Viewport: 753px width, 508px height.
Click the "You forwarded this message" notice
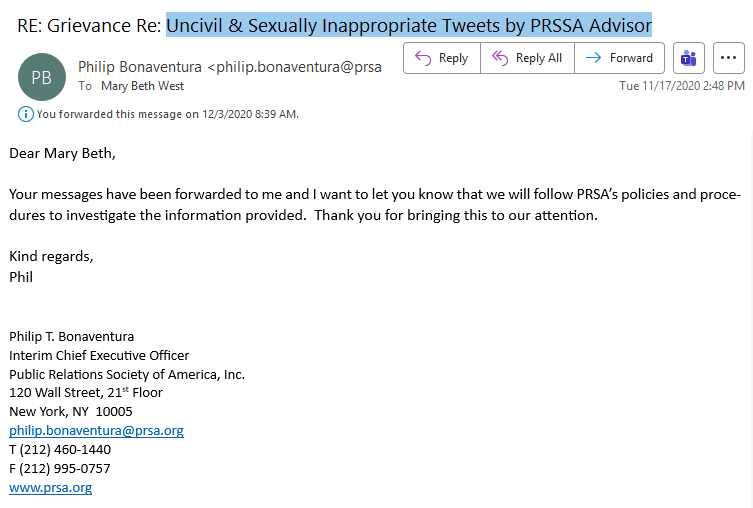click(x=167, y=114)
